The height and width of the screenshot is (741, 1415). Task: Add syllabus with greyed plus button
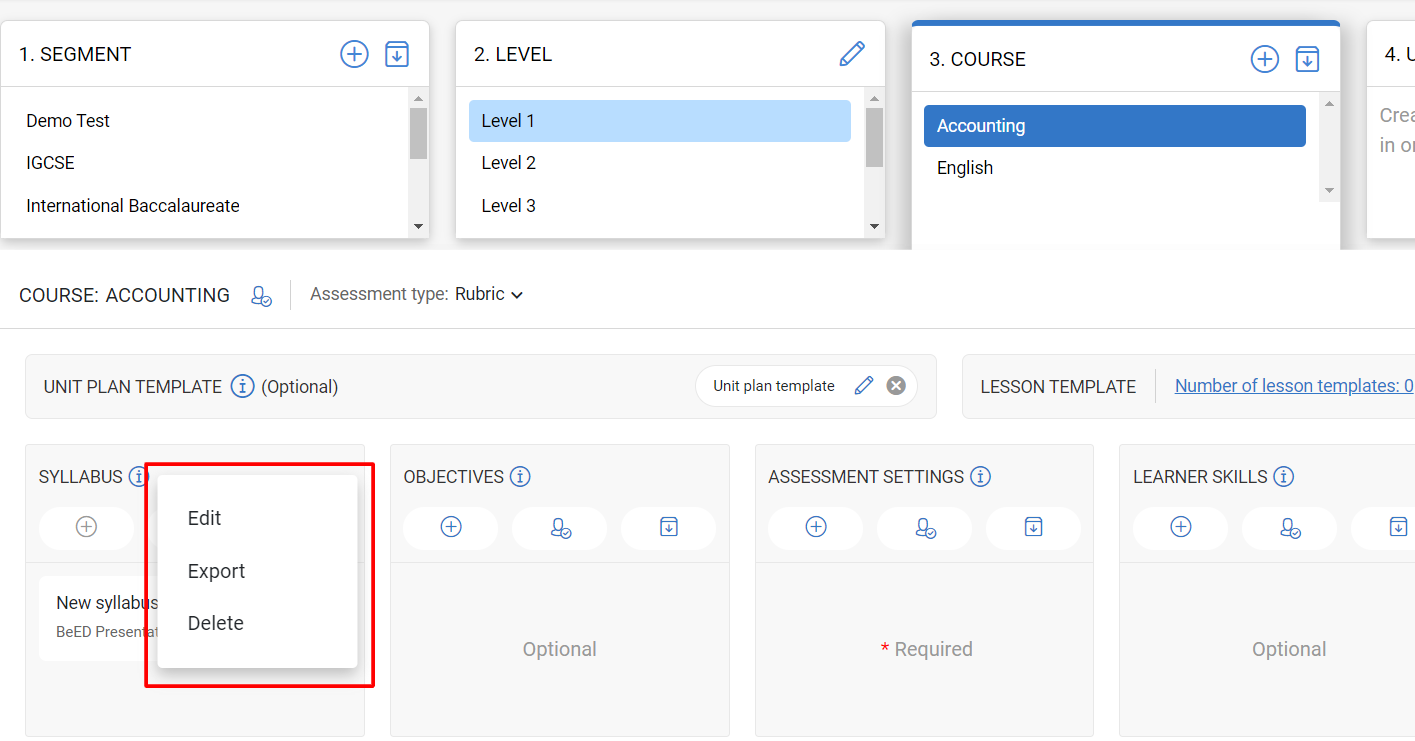coord(86,527)
